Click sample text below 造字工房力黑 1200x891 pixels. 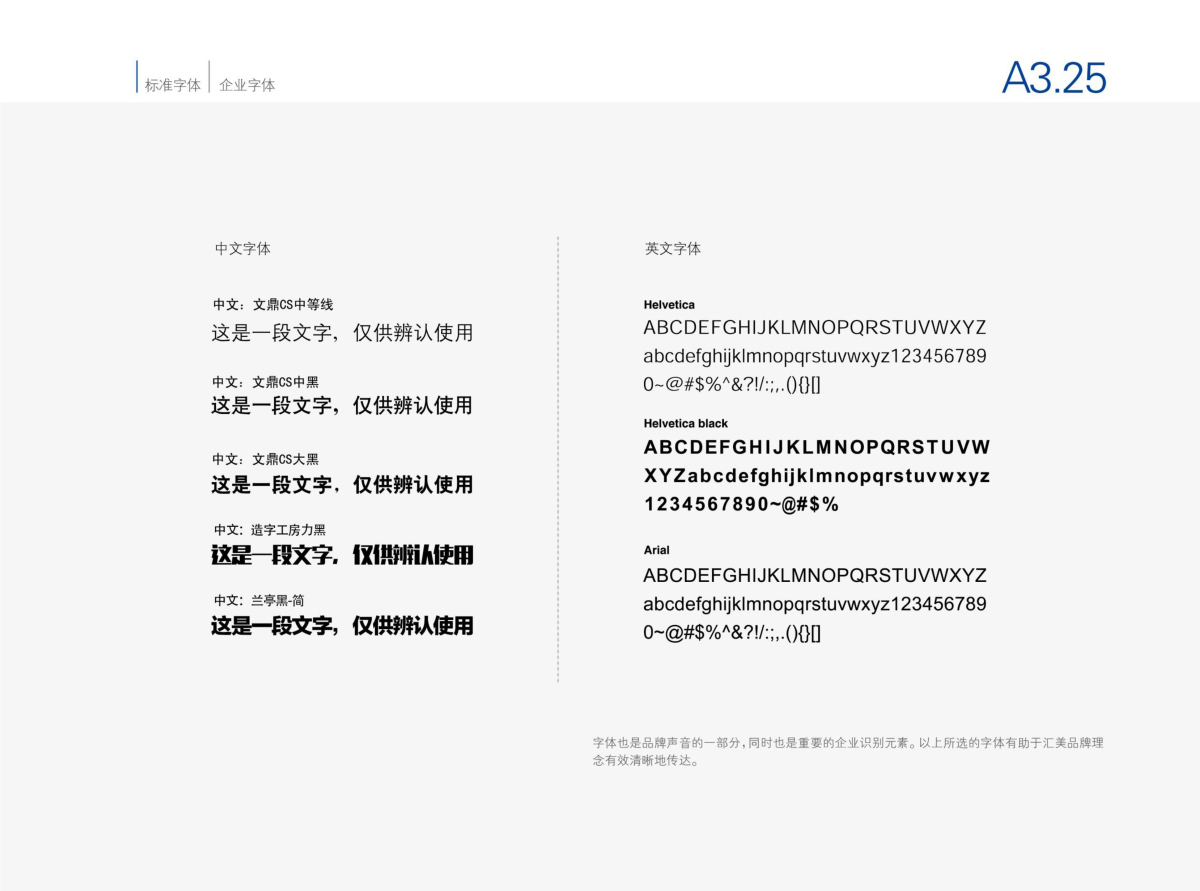341,555
